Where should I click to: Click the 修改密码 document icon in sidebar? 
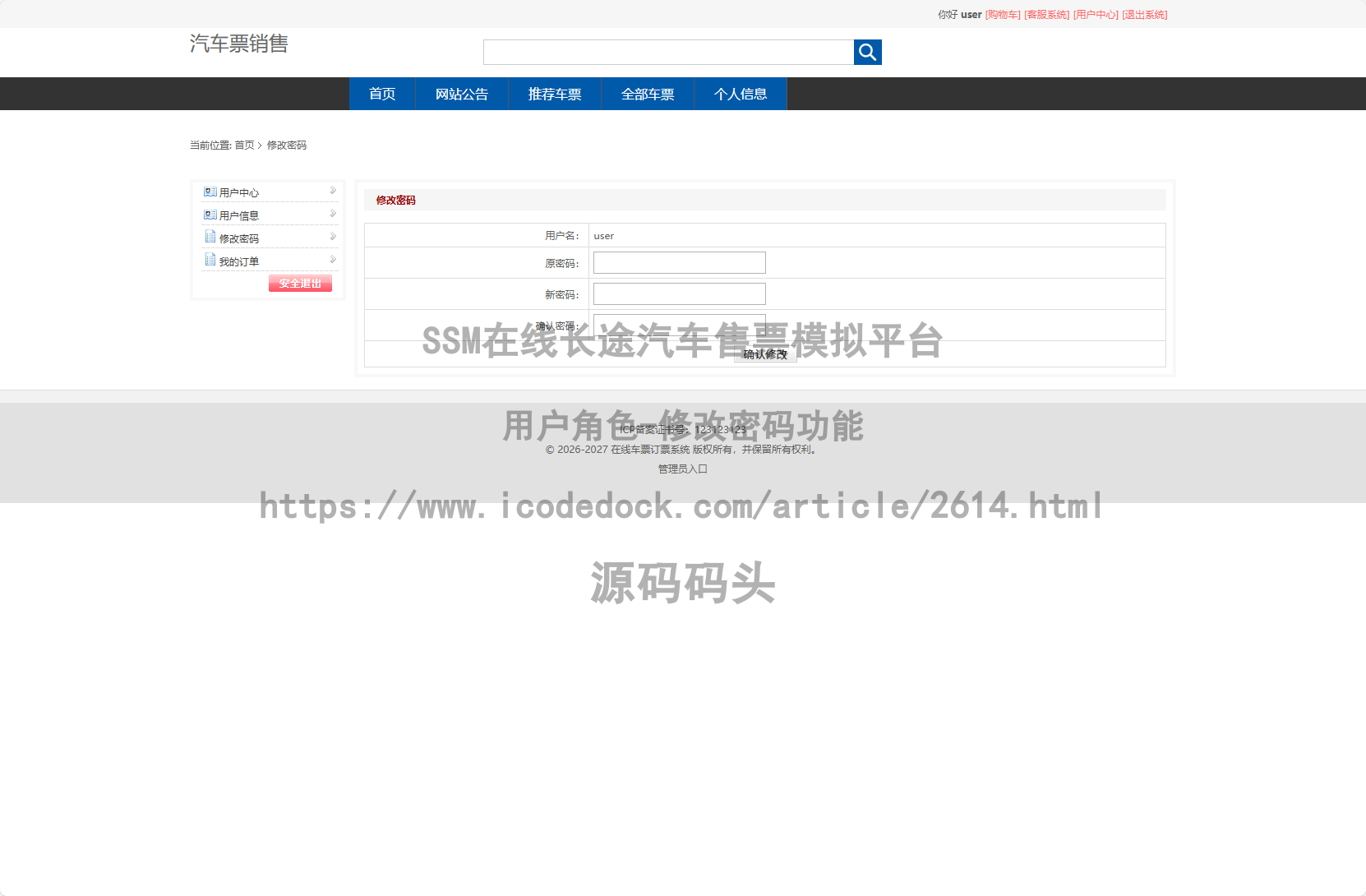(210, 236)
